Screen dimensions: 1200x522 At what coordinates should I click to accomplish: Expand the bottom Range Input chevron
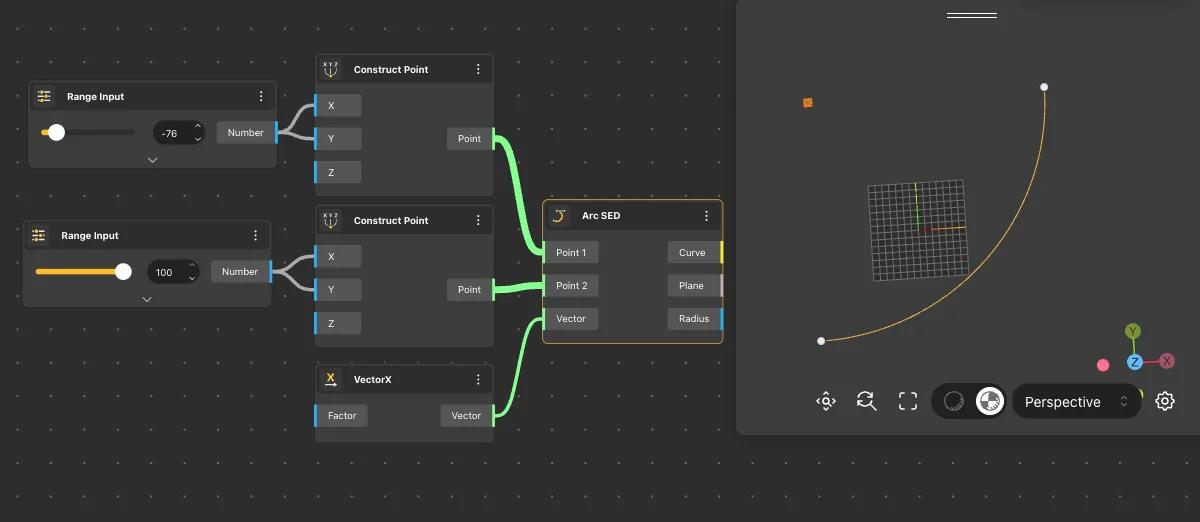coord(147,298)
